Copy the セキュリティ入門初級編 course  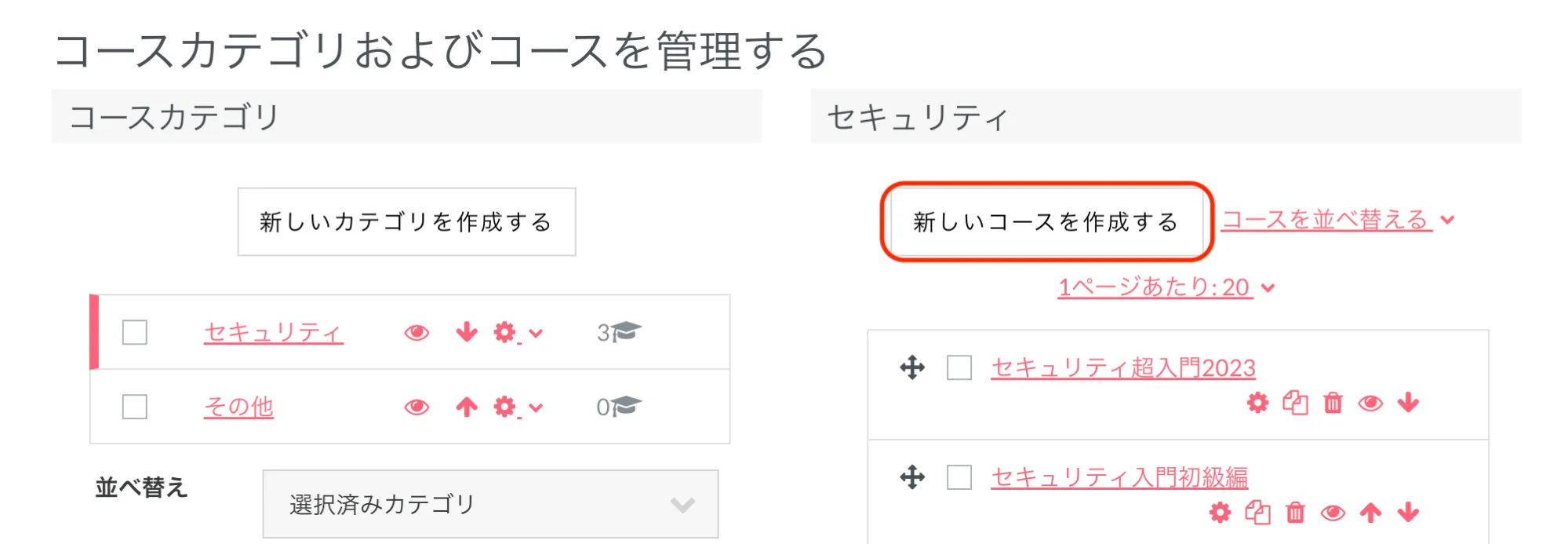pyautogui.click(x=1257, y=513)
